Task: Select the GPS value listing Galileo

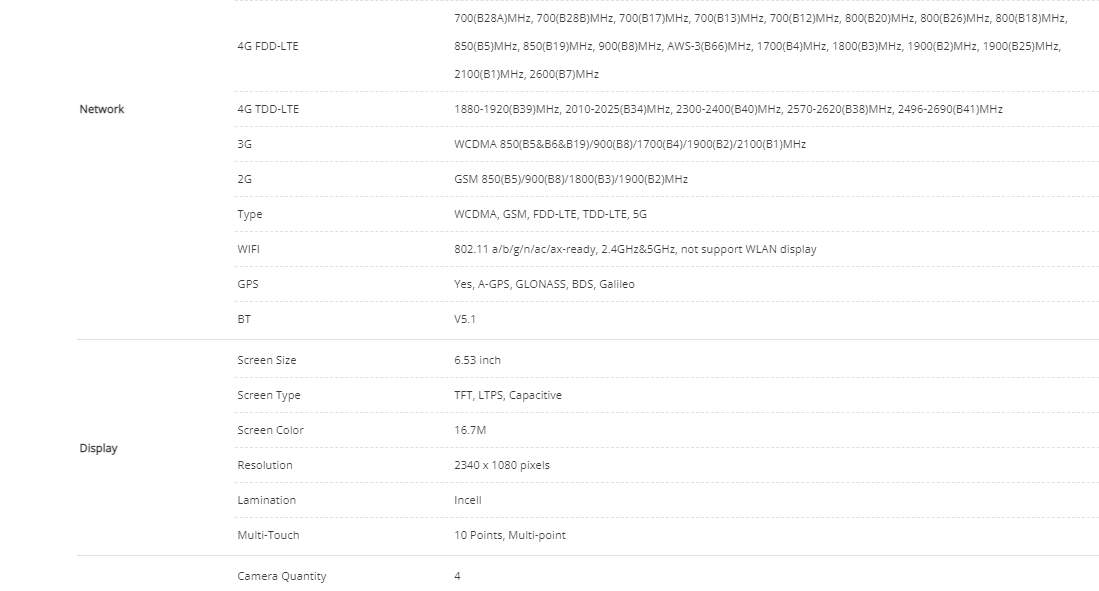Action: (x=544, y=285)
